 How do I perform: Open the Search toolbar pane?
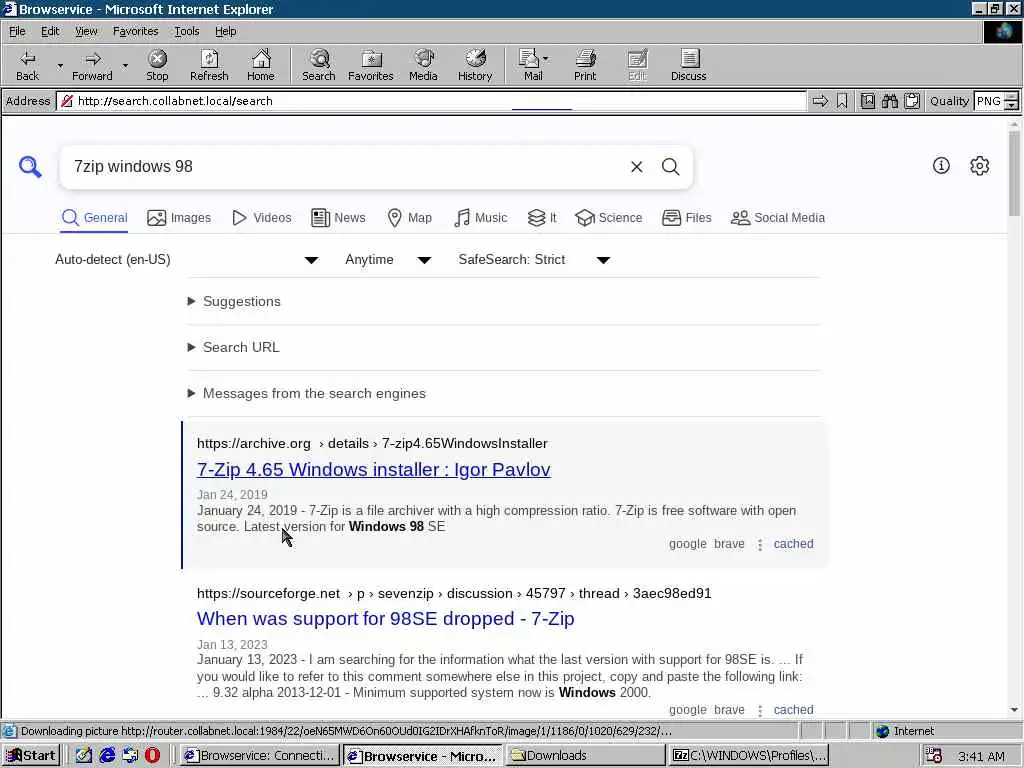click(319, 65)
